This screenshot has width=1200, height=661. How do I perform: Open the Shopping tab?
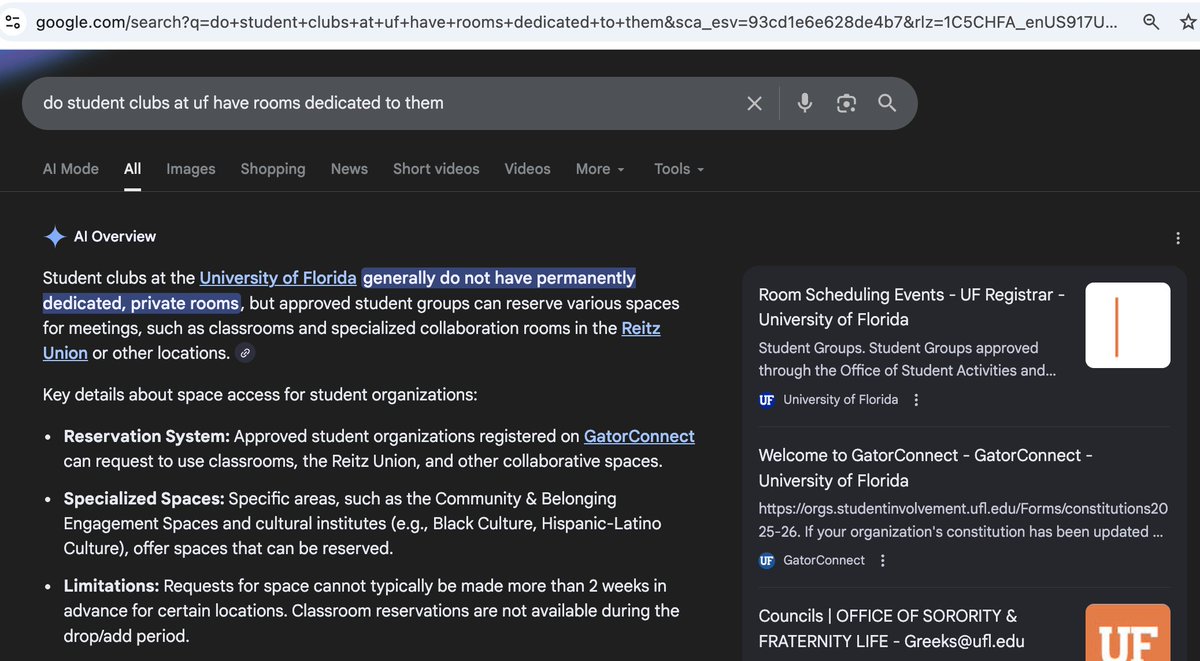coord(273,169)
